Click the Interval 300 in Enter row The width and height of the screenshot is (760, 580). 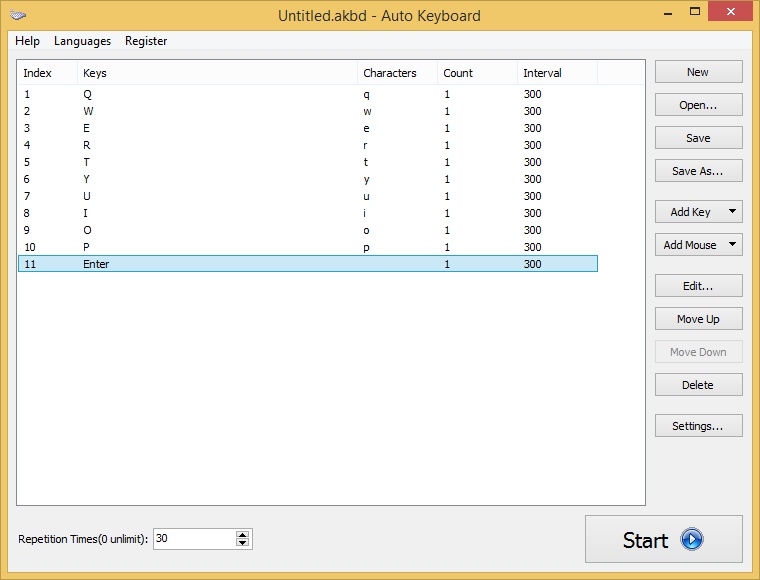532,264
